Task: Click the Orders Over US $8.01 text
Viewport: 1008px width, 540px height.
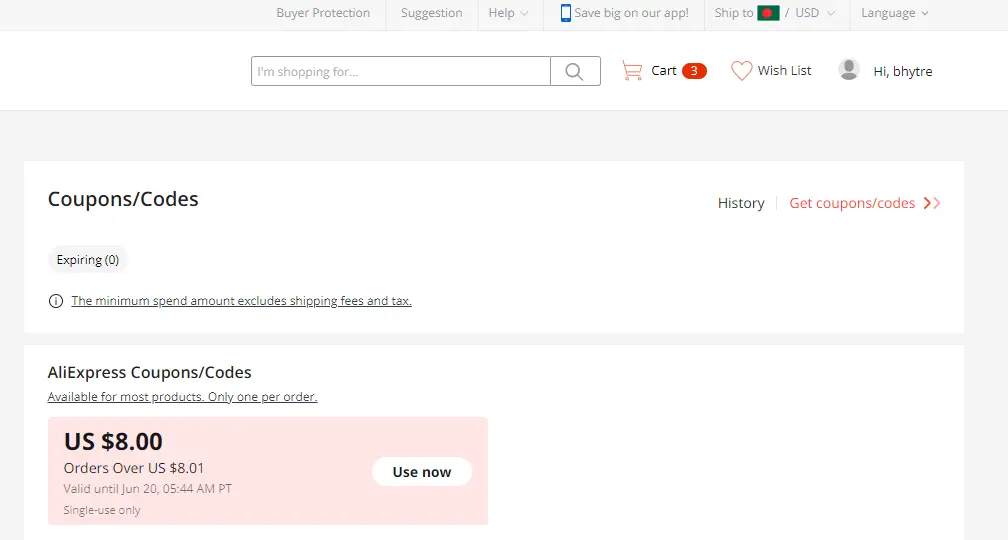Action: click(134, 468)
